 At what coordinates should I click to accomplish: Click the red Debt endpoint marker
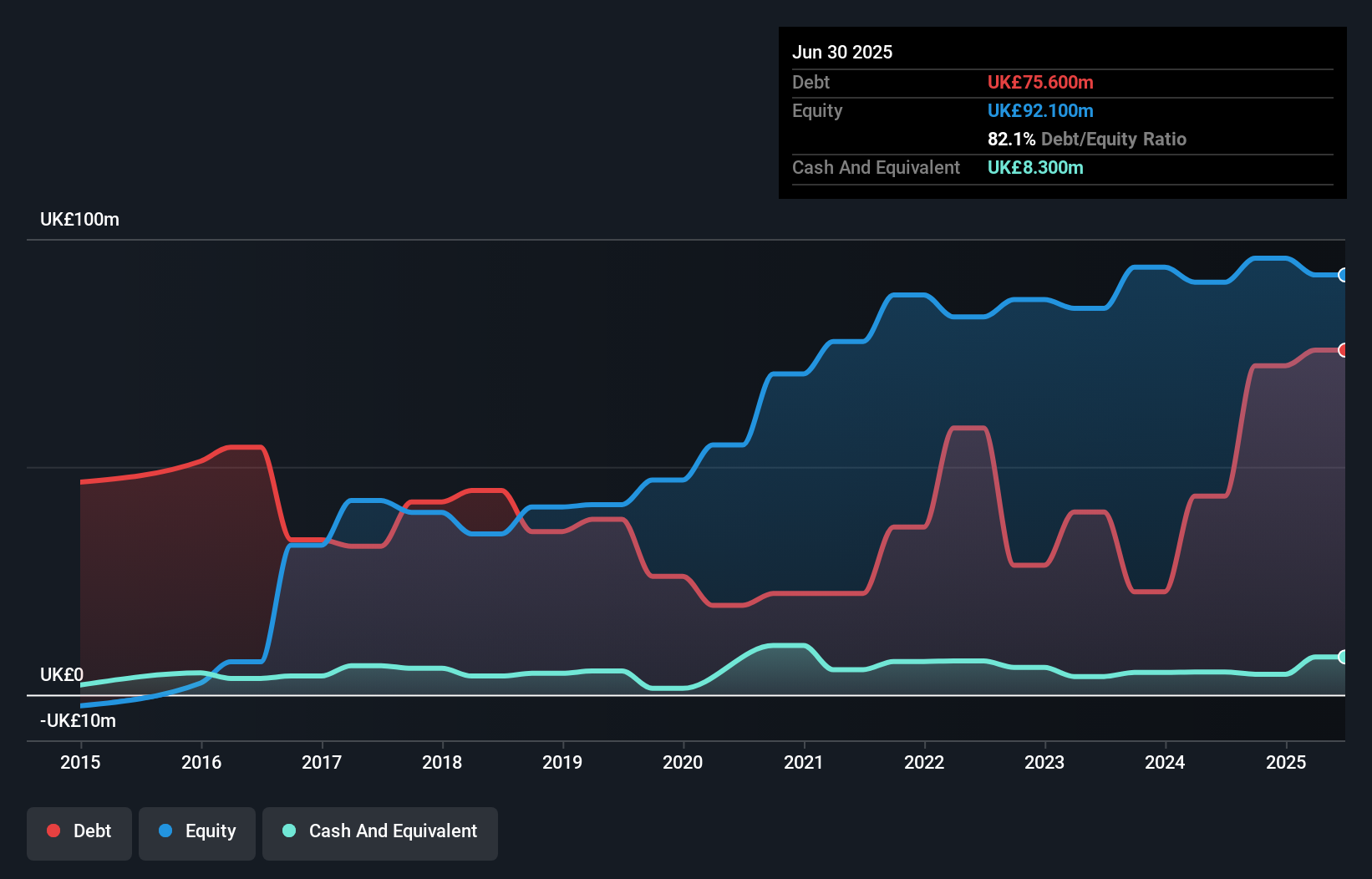1343,350
